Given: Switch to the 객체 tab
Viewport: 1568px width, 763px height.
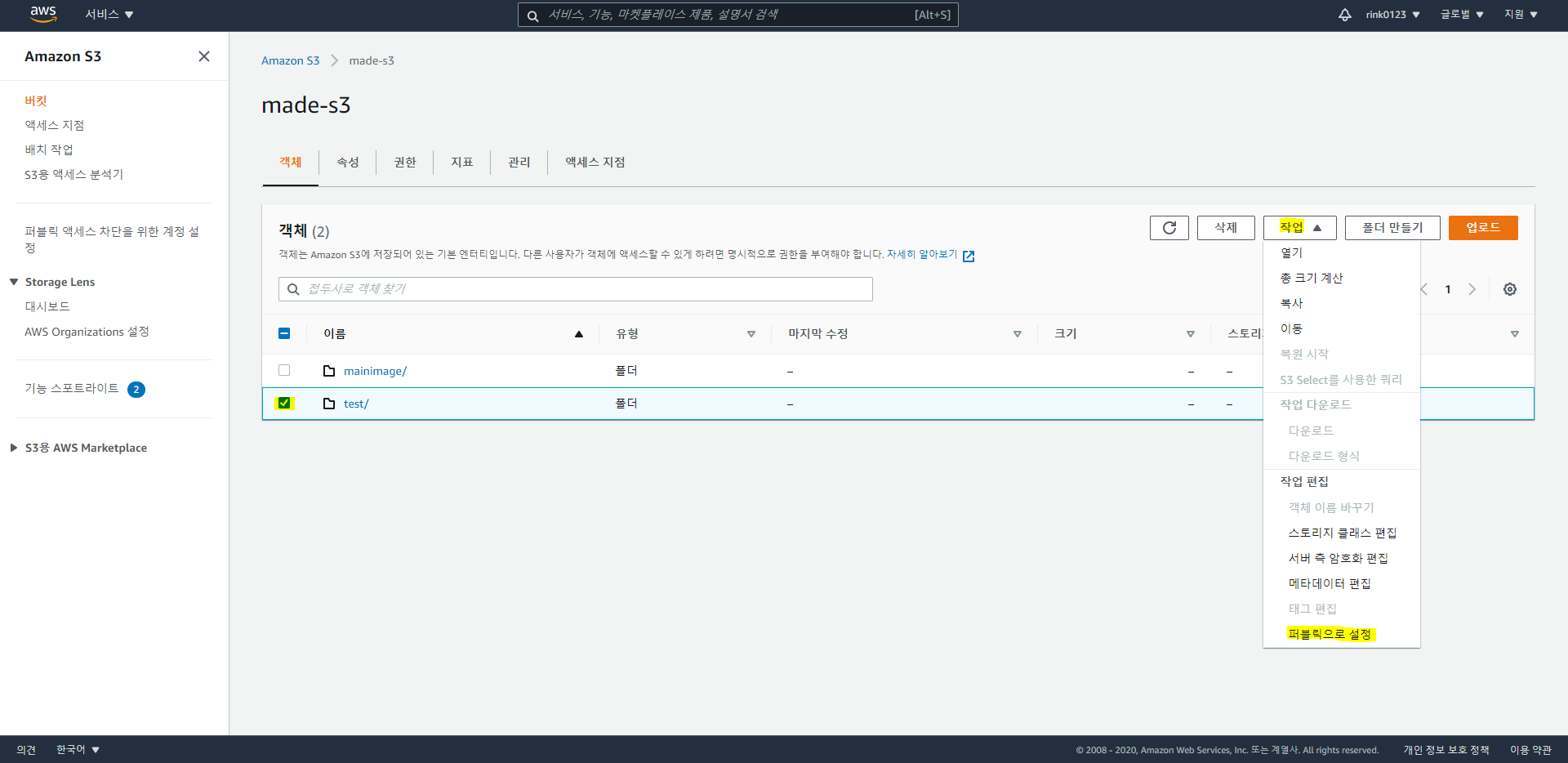Looking at the screenshot, I should (x=291, y=162).
